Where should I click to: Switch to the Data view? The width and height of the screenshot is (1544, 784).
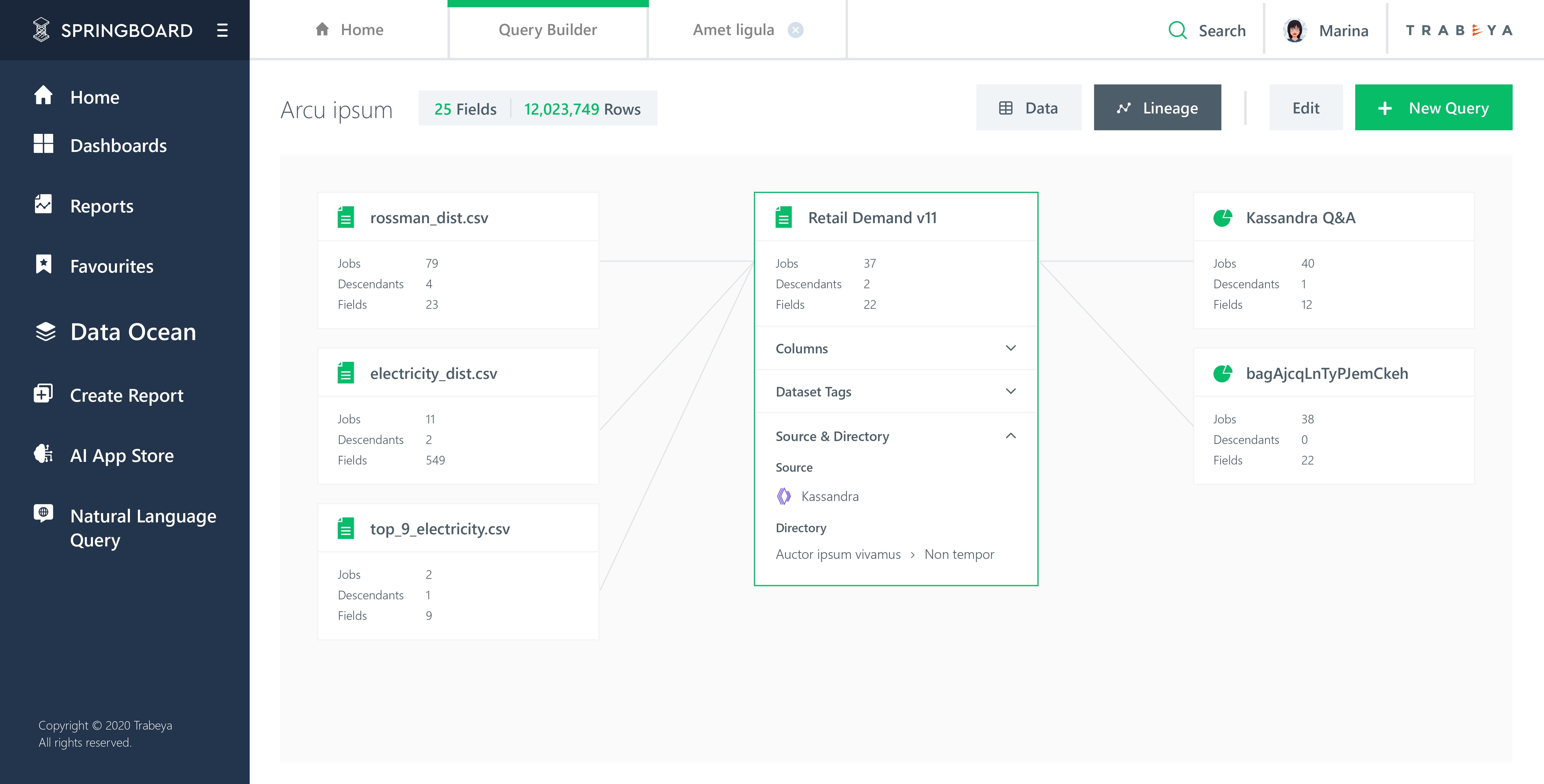1028,108
